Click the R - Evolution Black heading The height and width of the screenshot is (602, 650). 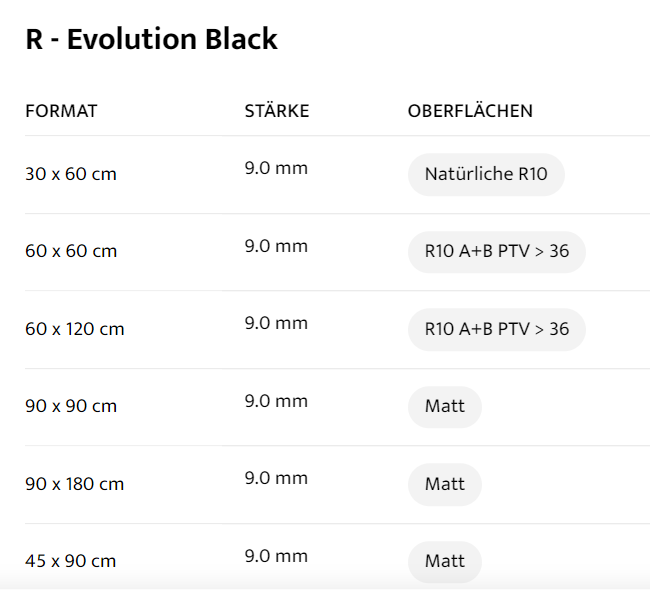coord(151,40)
